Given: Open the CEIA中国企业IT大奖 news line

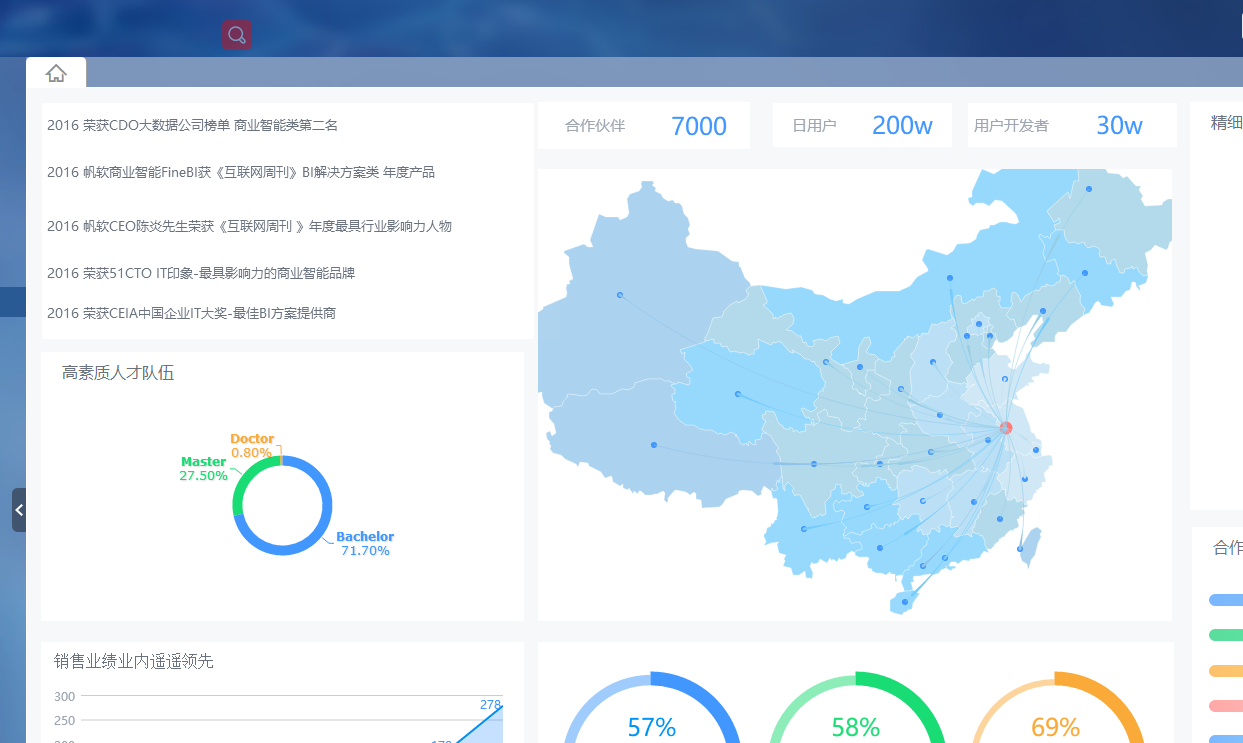Looking at the screenshot, I should [x=191, y=313].
